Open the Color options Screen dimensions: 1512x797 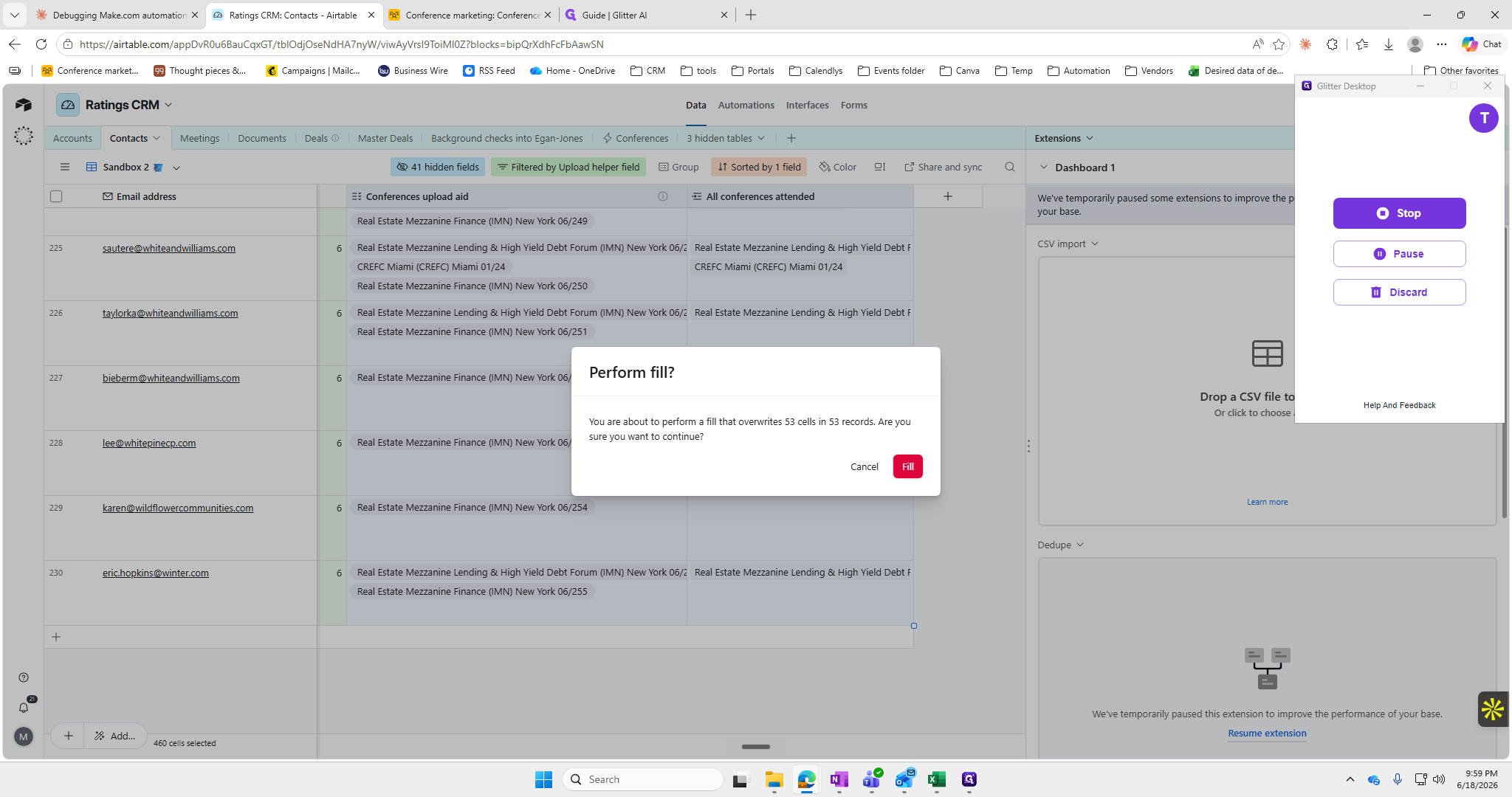point(838,167)
